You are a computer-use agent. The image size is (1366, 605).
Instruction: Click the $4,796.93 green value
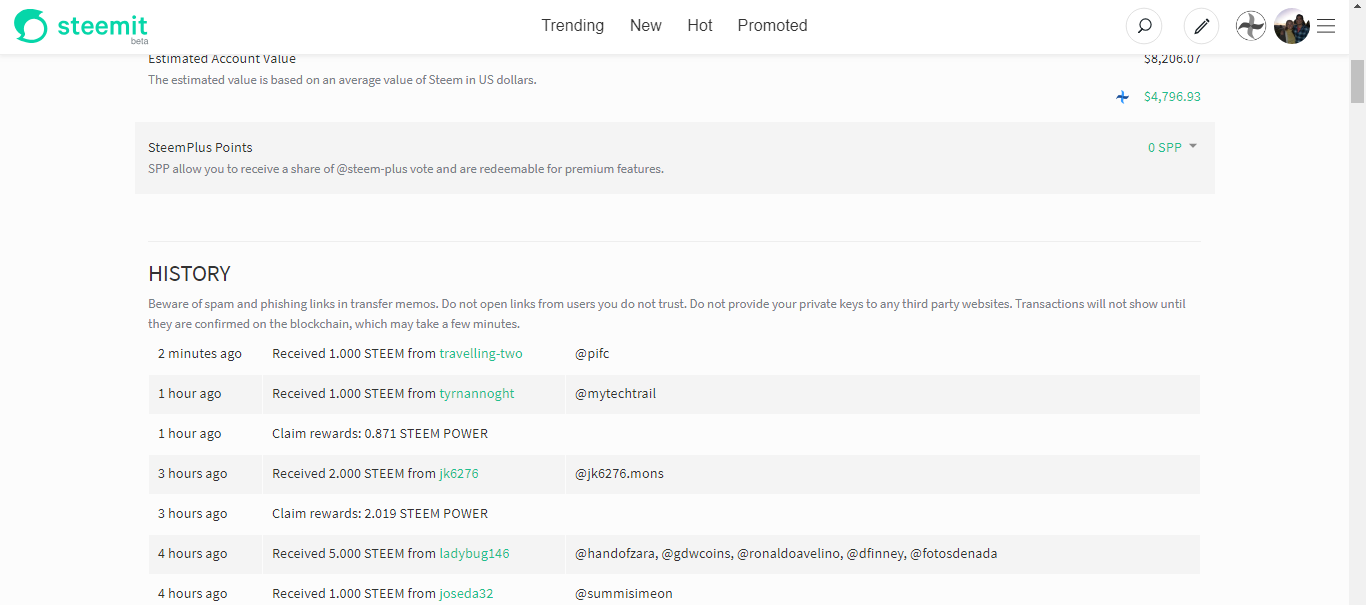[x=1172, y=97]
